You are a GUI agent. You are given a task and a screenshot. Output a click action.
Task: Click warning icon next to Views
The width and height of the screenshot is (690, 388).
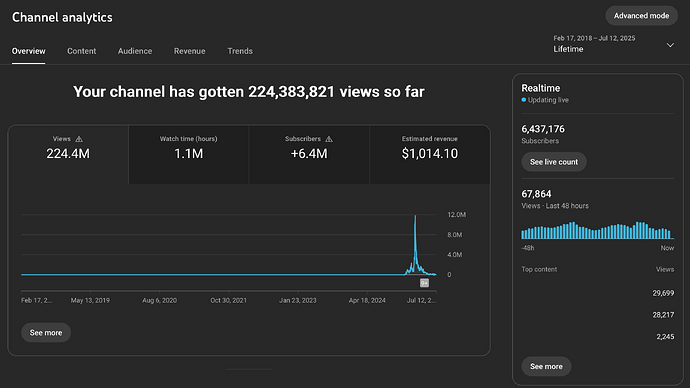pyautogui.click(x=79, y=139)
